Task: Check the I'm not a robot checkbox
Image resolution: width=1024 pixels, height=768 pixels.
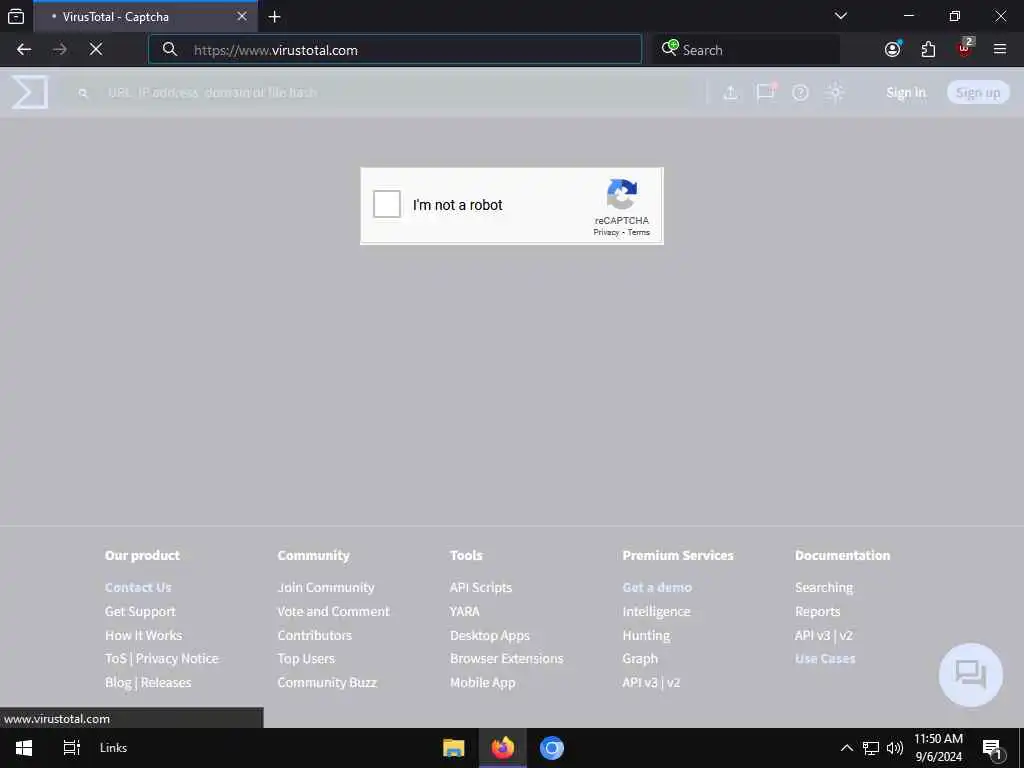Action: [387, 204]
